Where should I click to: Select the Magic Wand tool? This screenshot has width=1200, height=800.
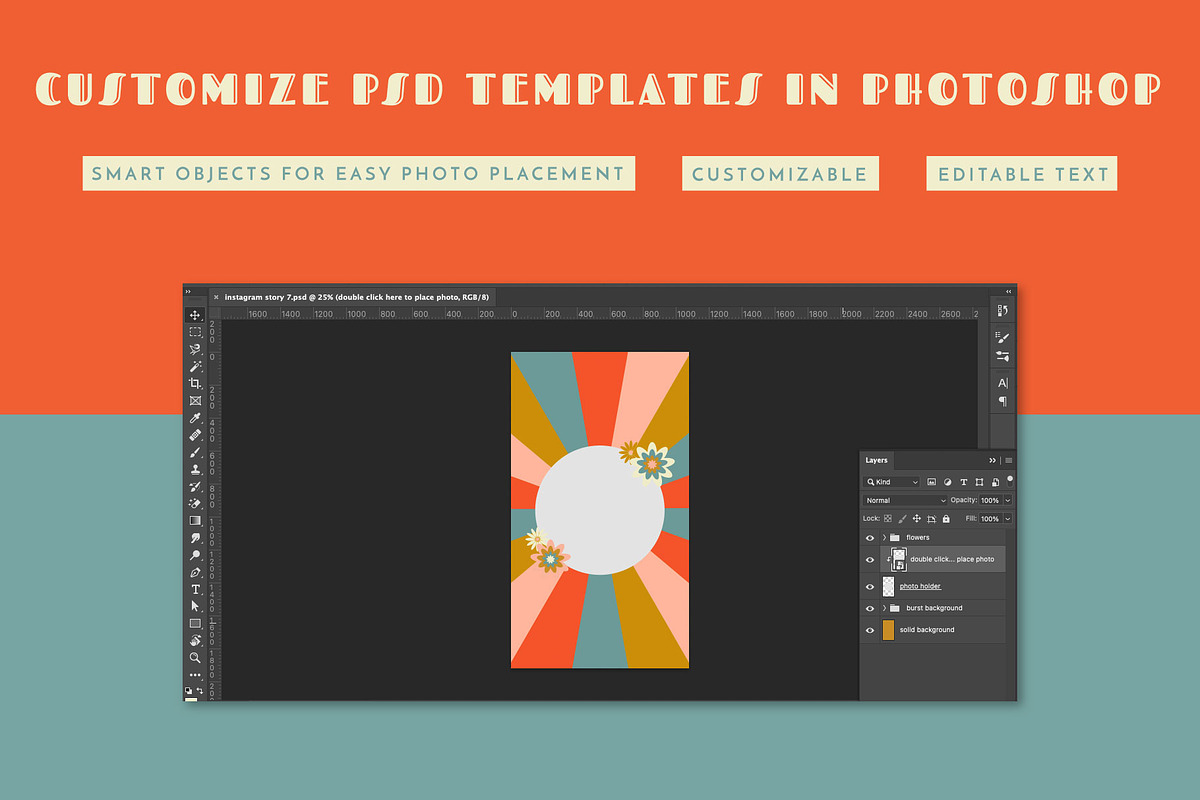195,366
